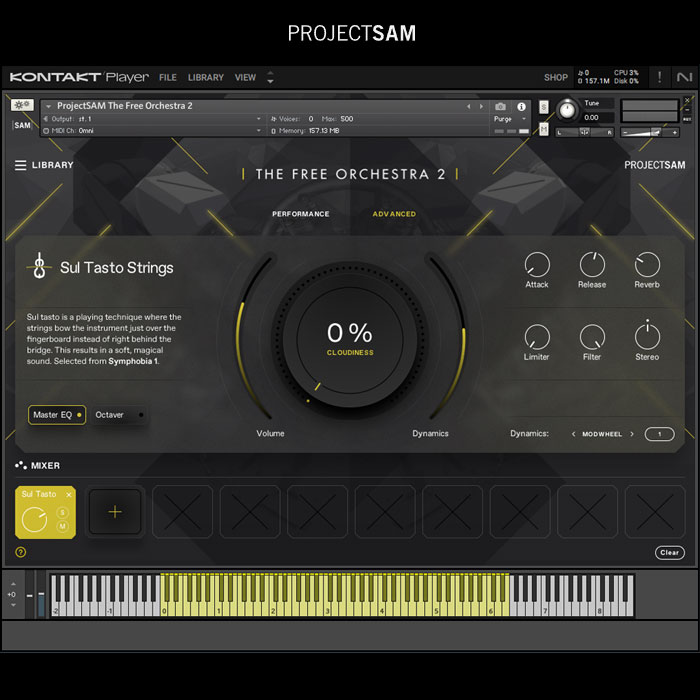Click the pitch bend wheel by keyboard
Viewport: 700px width, 700px height.
coord(29,594)
